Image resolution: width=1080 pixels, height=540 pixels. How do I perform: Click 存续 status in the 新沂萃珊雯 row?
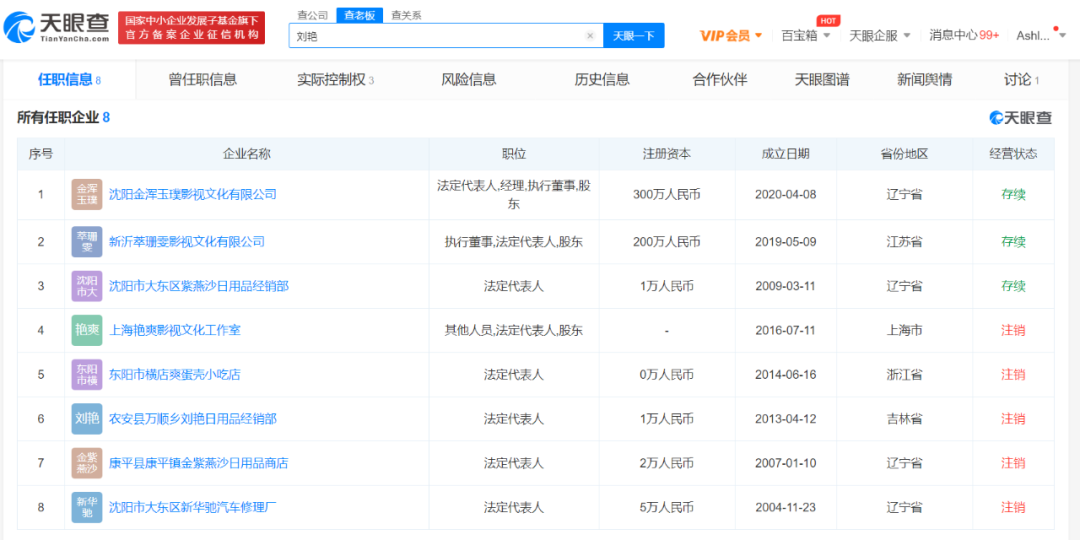click(x=1013, y=242)
